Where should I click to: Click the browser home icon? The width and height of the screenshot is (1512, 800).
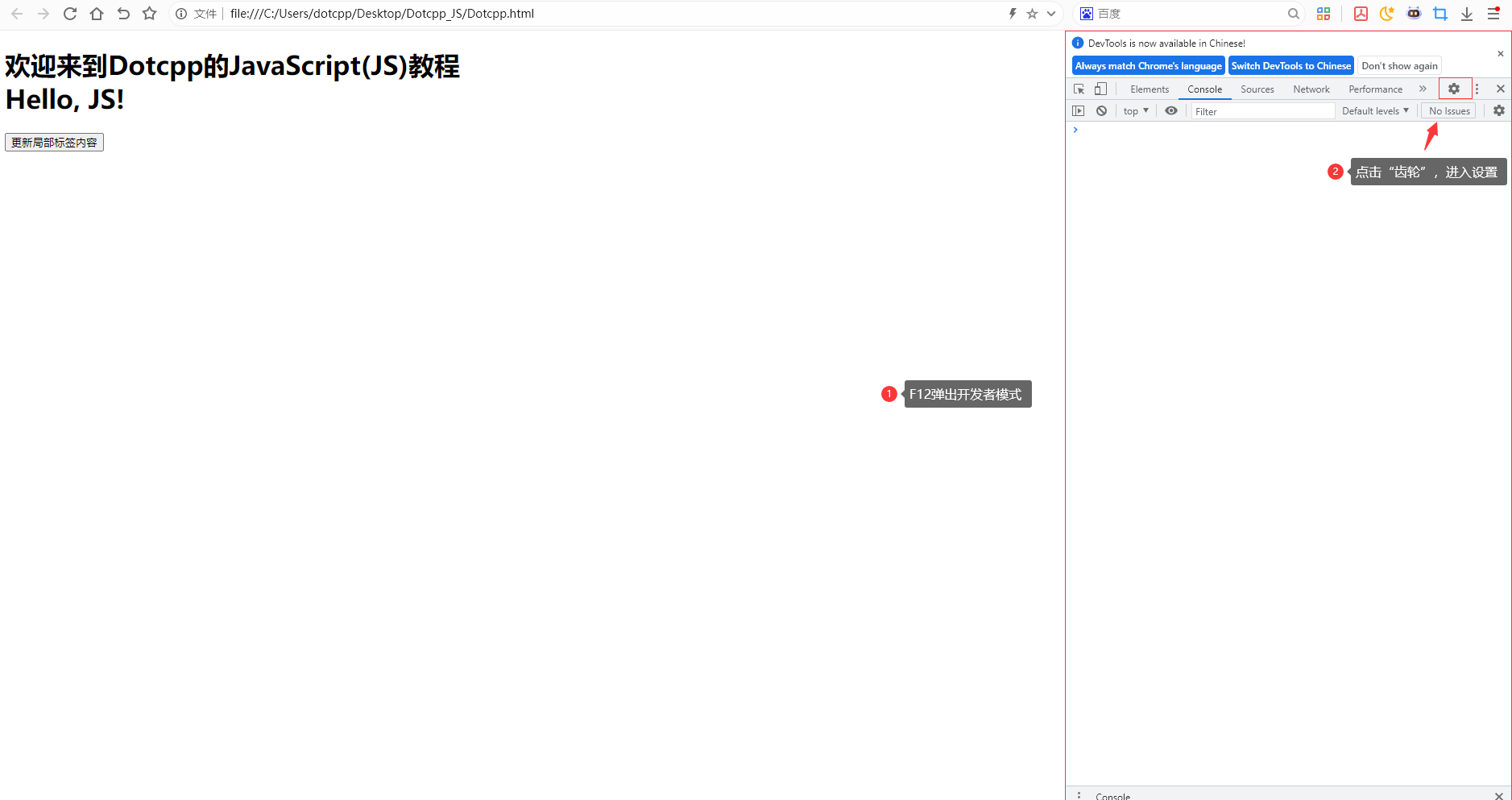(97, 14)
